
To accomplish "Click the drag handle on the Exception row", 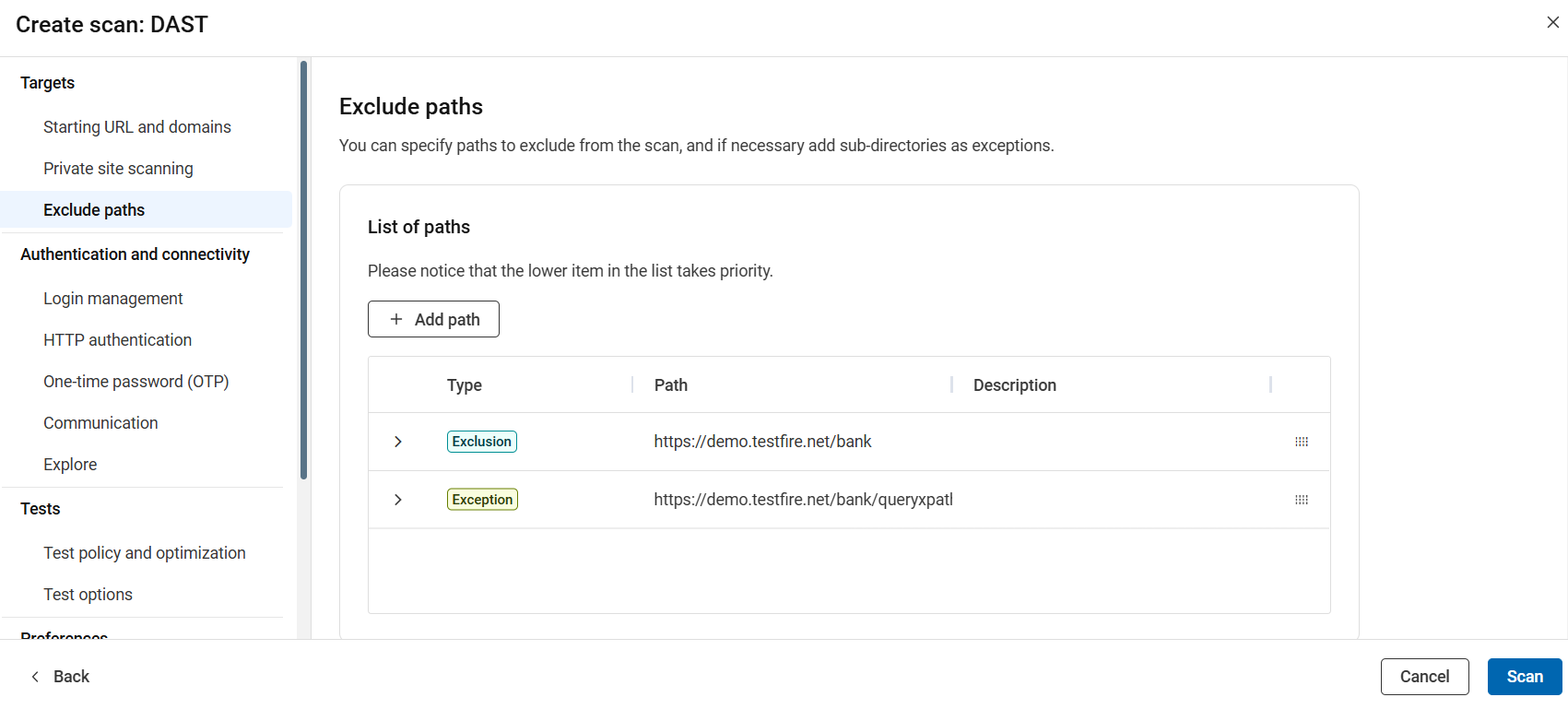I will (x=1302, y=499).
